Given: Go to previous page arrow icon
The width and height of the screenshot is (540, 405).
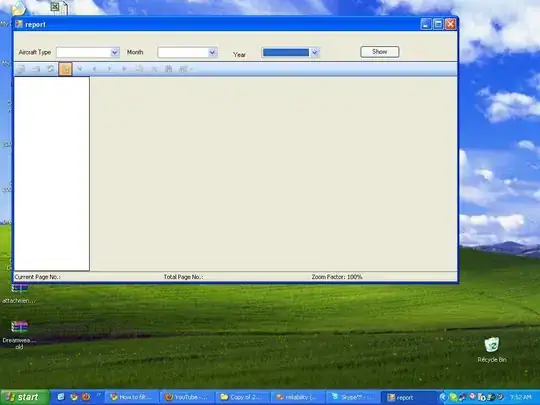Looking at the screenshot, I should click(x=94, y=69).
